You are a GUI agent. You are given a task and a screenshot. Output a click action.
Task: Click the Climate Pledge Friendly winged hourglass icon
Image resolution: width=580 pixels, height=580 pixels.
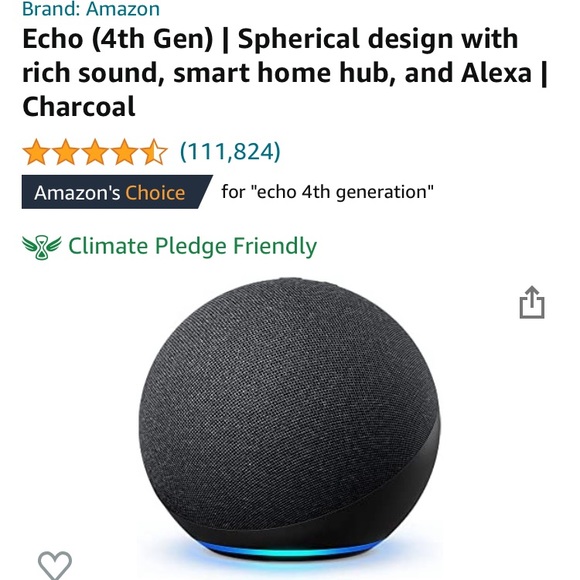41,247
